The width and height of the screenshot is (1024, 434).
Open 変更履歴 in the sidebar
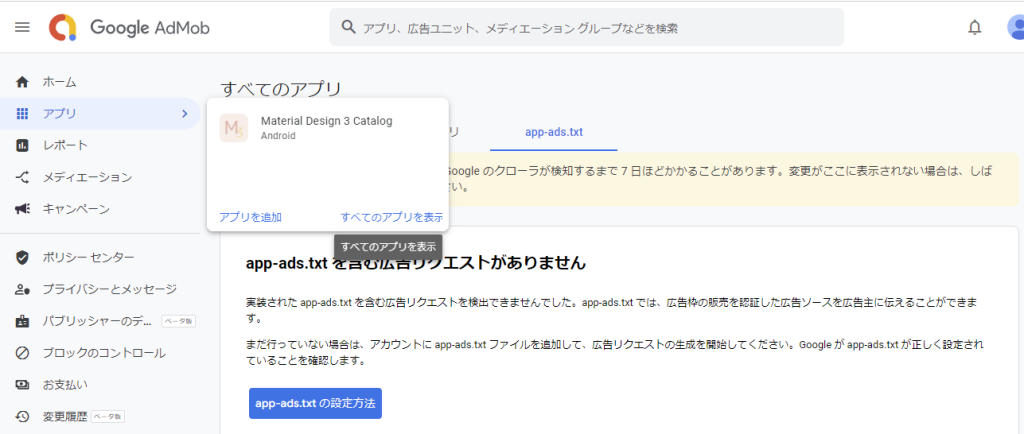[x=64, y=416]
